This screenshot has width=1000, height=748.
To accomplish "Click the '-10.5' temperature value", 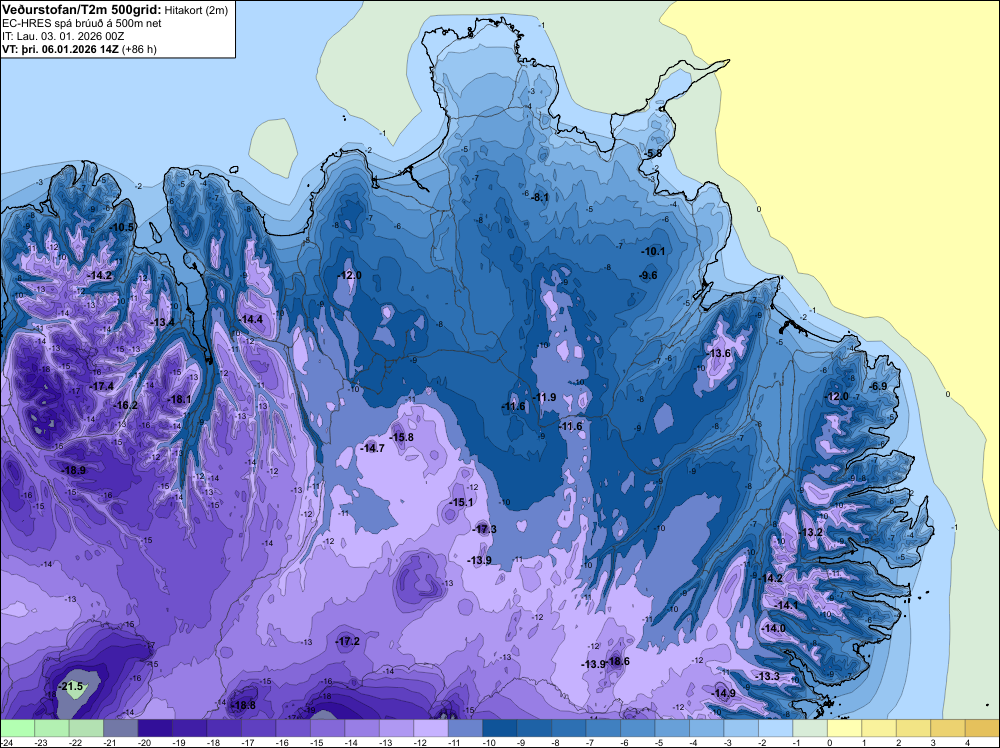I will click(x=122, y=227).
